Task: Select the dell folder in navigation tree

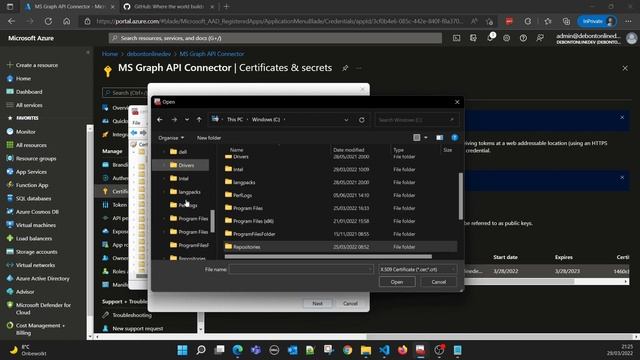Action: (x=182, y=152)
